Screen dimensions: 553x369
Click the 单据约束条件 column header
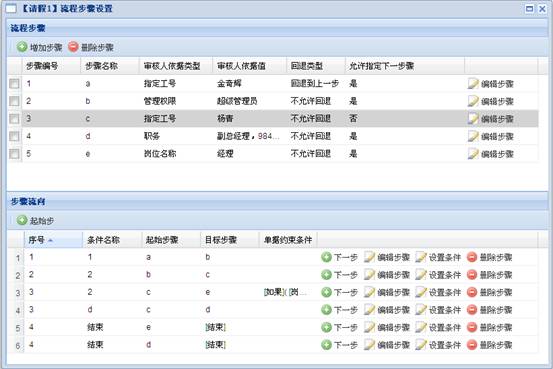288,240
